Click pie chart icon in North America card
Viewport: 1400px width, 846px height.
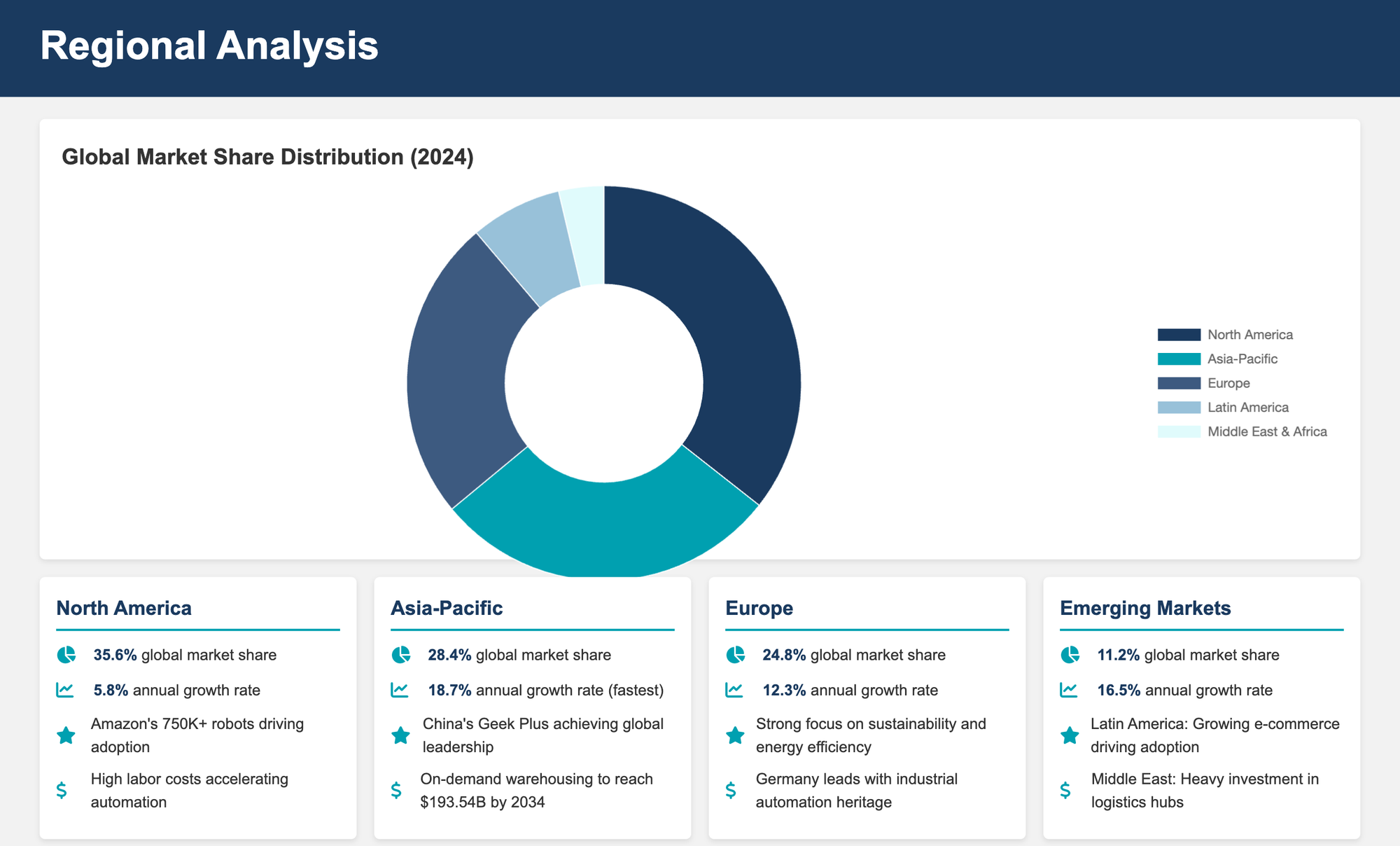pyautogui.click(x=66, y=655)
